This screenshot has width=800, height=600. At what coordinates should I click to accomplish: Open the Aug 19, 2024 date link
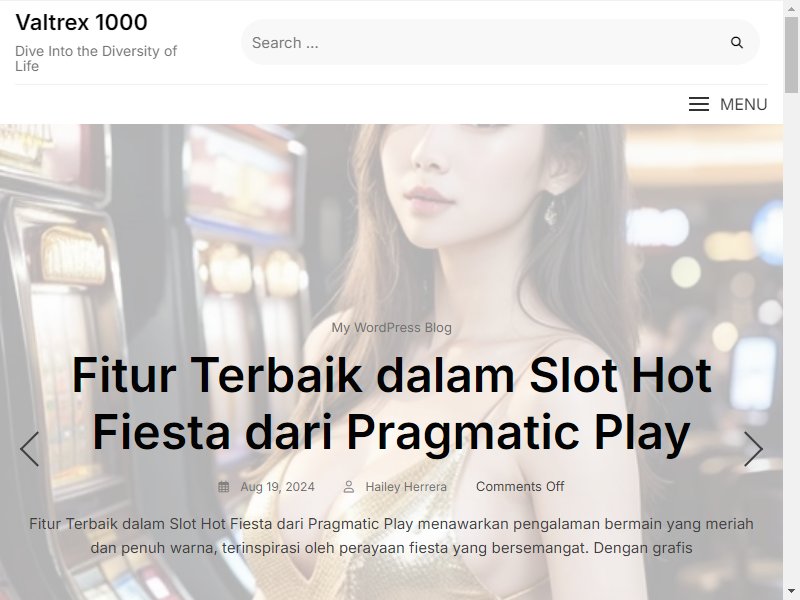click(277, 487)
